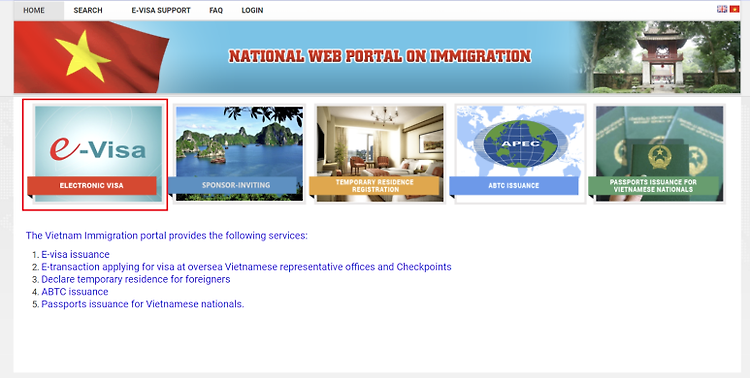This screenshot has height=378, width=750.
Task: Open E-VISA SUPPORT menu item
Action: pyautogui.click(x=161, y=11)
